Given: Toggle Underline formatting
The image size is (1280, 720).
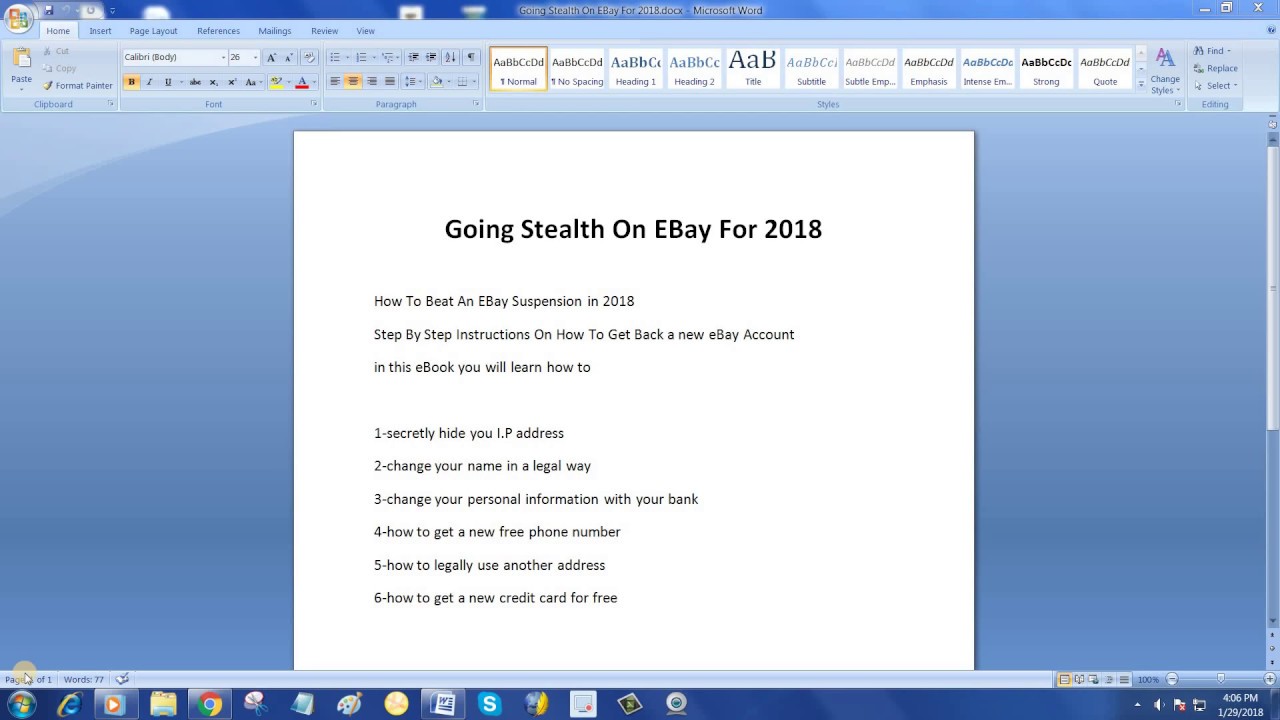Looking at the screenshot, I should [167, 82].
